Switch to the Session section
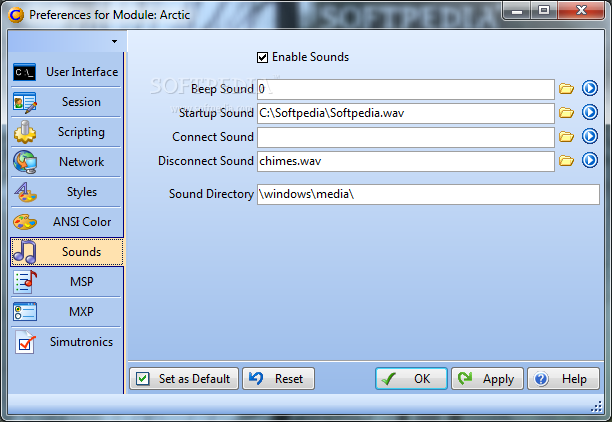This screenshot has width=612, height=422. click(67, 102)
